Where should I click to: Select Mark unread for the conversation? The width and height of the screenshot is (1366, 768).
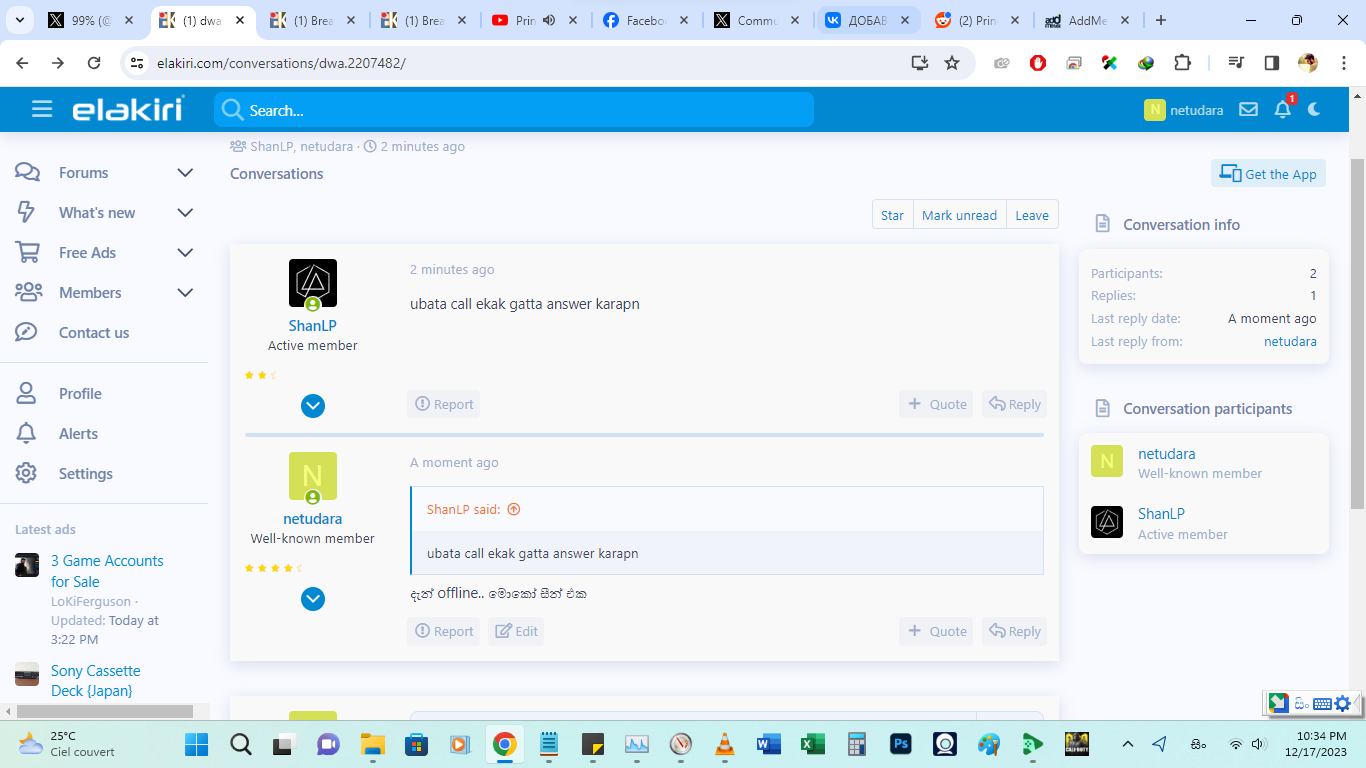959,215
